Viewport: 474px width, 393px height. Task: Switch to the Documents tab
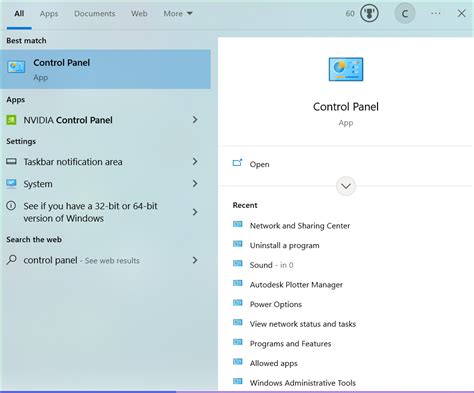pos(95,14)
